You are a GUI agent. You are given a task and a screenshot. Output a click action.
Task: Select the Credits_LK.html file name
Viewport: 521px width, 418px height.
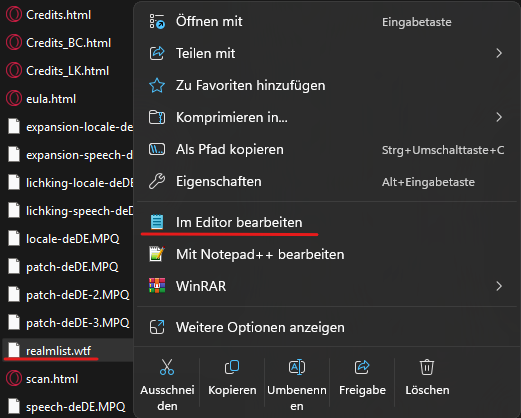[67, 71]
